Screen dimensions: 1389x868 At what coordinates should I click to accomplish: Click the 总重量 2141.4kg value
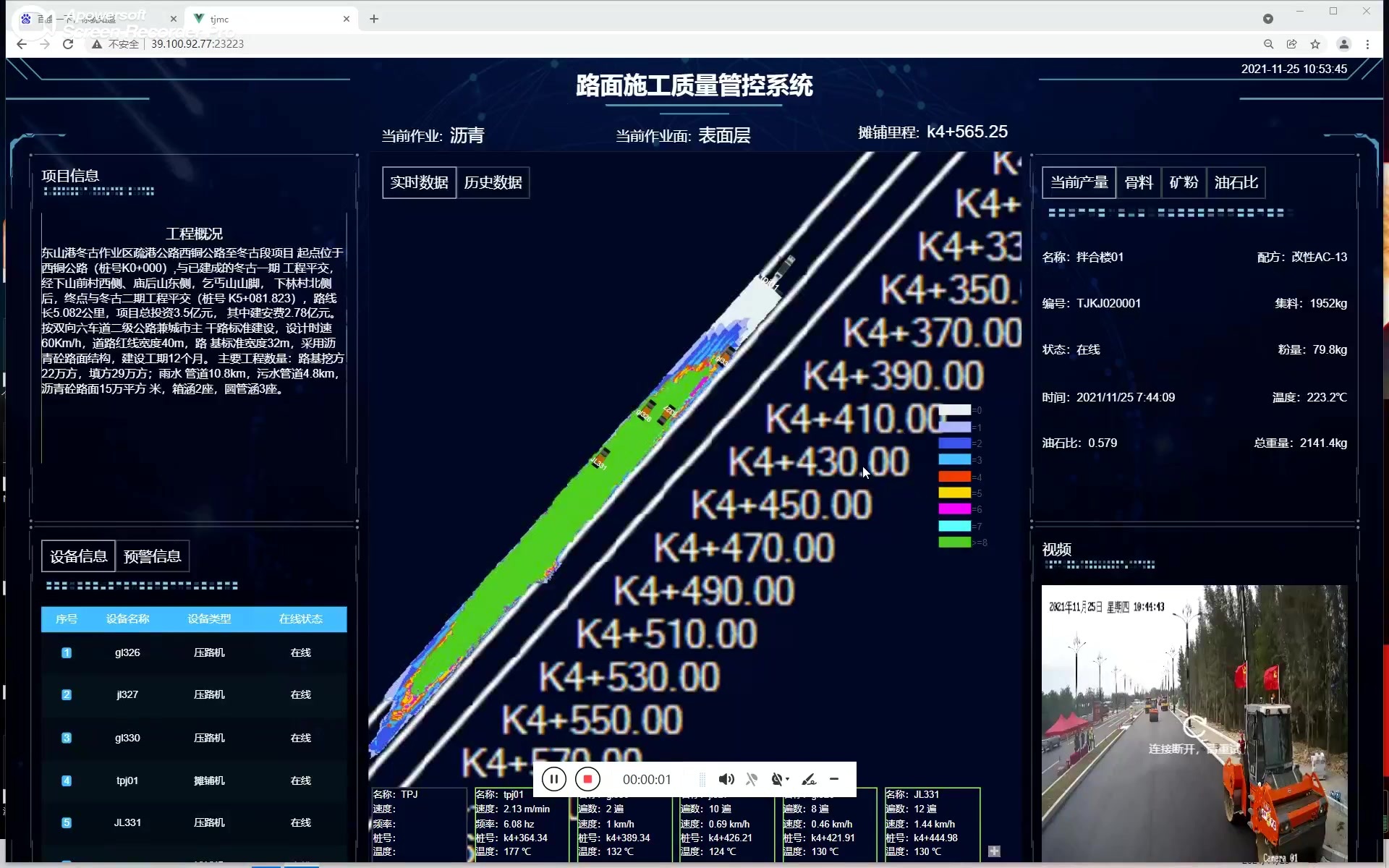(x=1323, y=443)
